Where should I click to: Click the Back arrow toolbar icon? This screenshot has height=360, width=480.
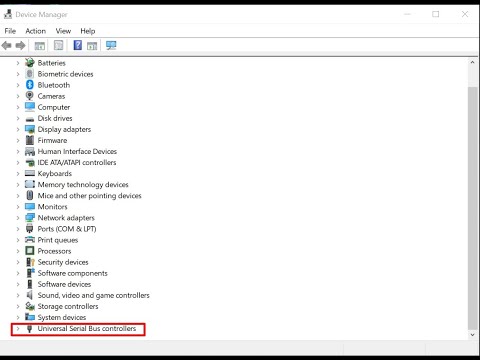point(7,45)
